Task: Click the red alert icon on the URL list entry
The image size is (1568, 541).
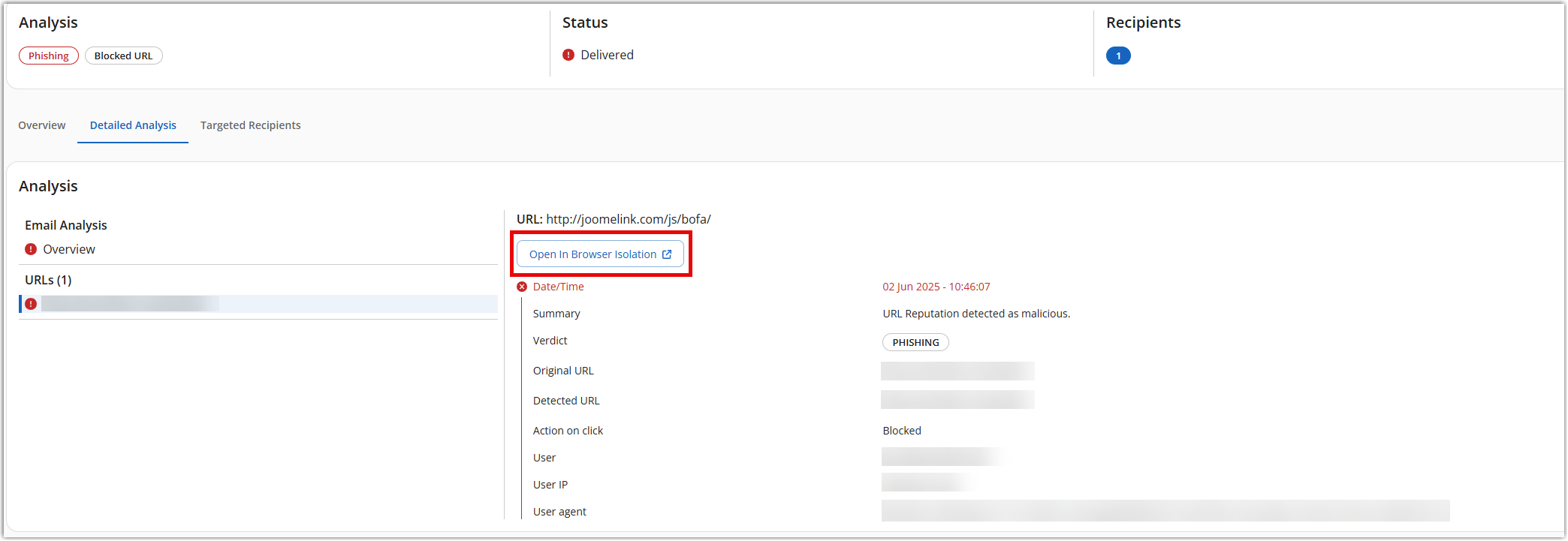Action: (31, 304)
